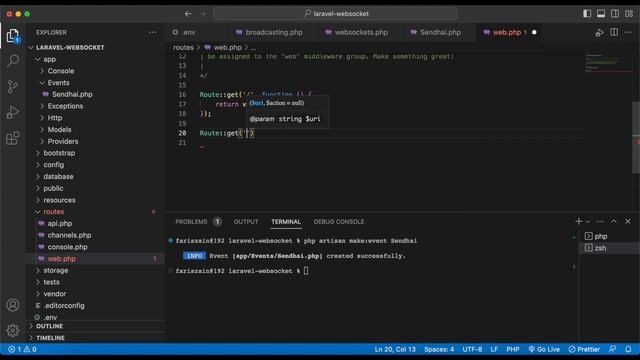Start Go Live server from status bar
Screen dimensions: 640x360
544,349
